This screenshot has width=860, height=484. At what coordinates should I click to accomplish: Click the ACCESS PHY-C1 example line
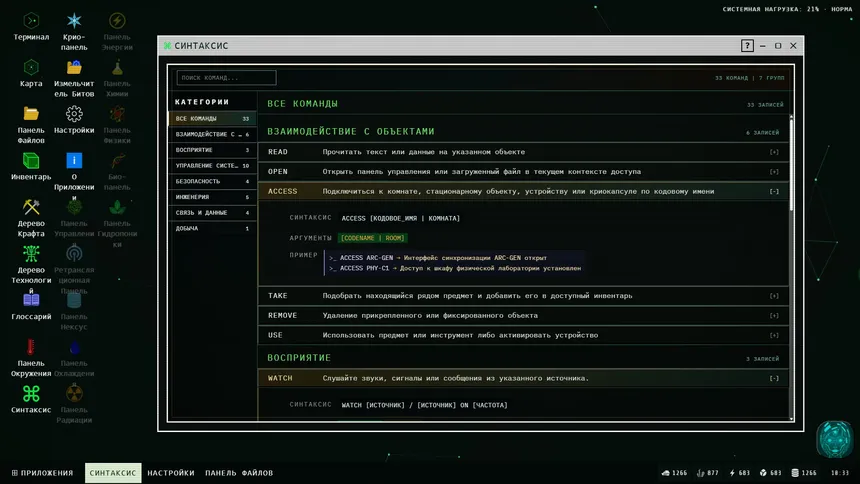click(455, 268)
